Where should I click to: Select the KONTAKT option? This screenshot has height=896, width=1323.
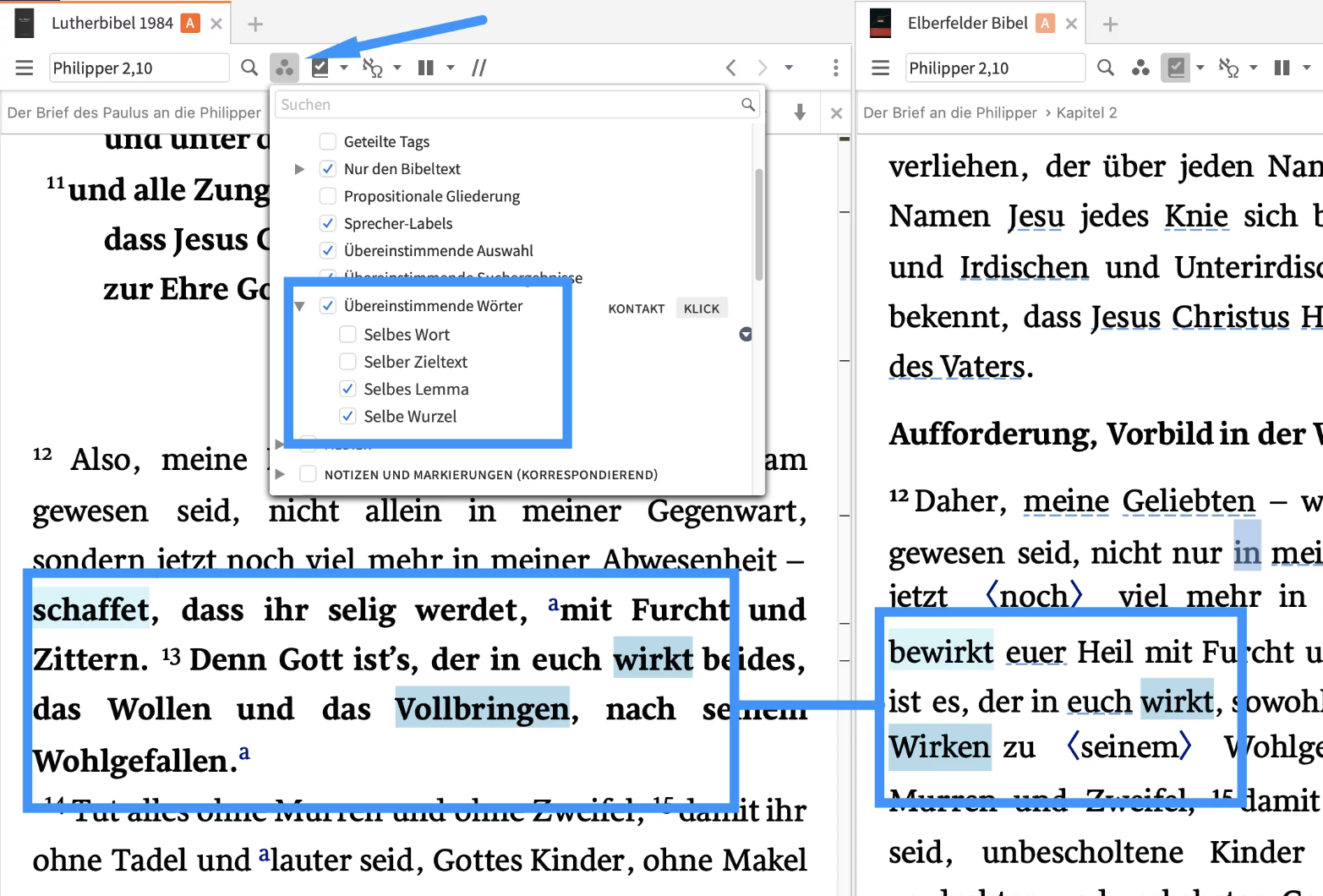click(637, 309)
